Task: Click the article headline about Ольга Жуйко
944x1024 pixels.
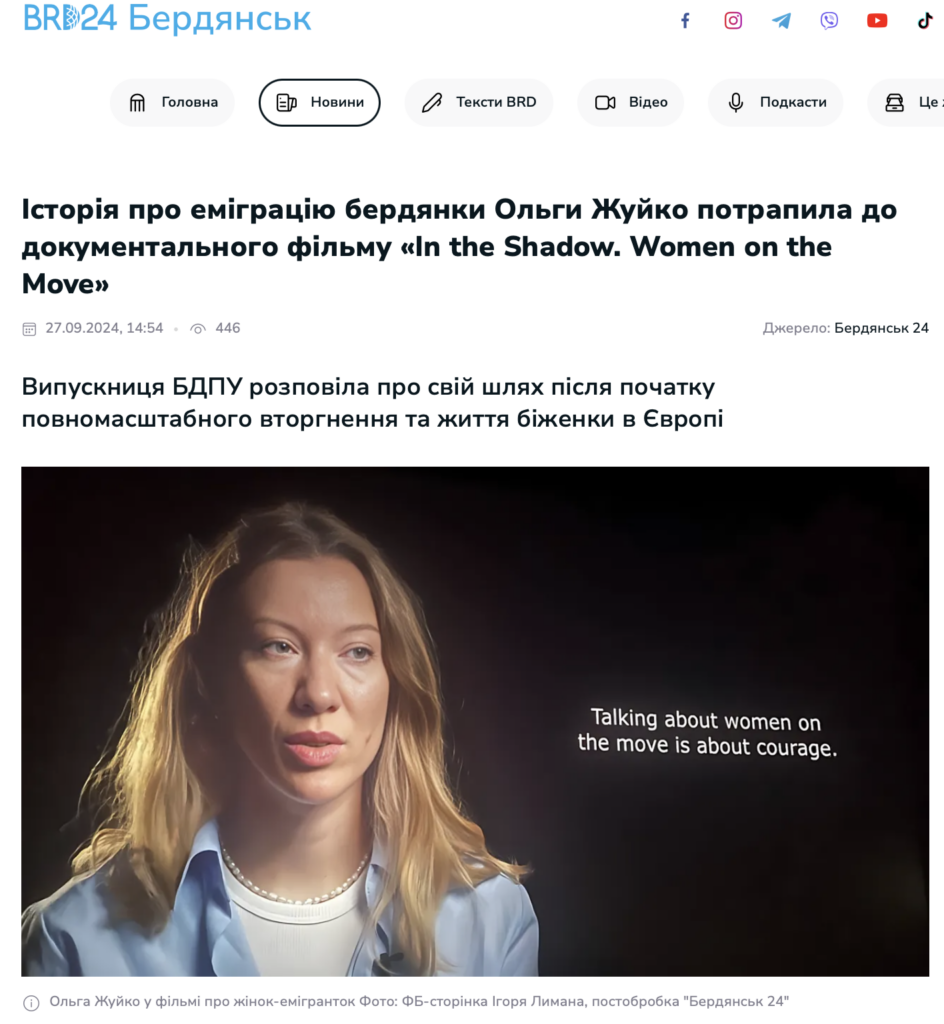Action: click(459, 246)
